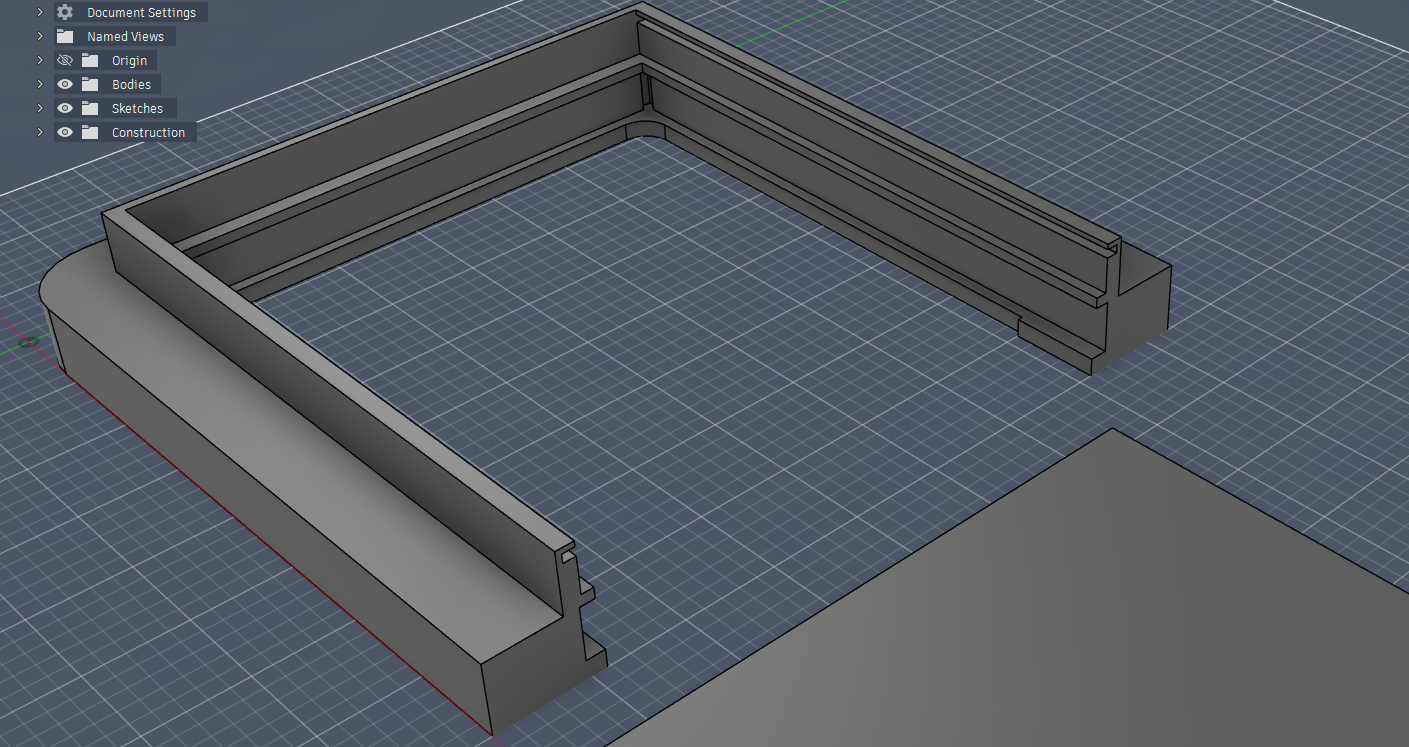The image size is (1409, 747).
Task: Select the Document Settings label
Action: 141,13
